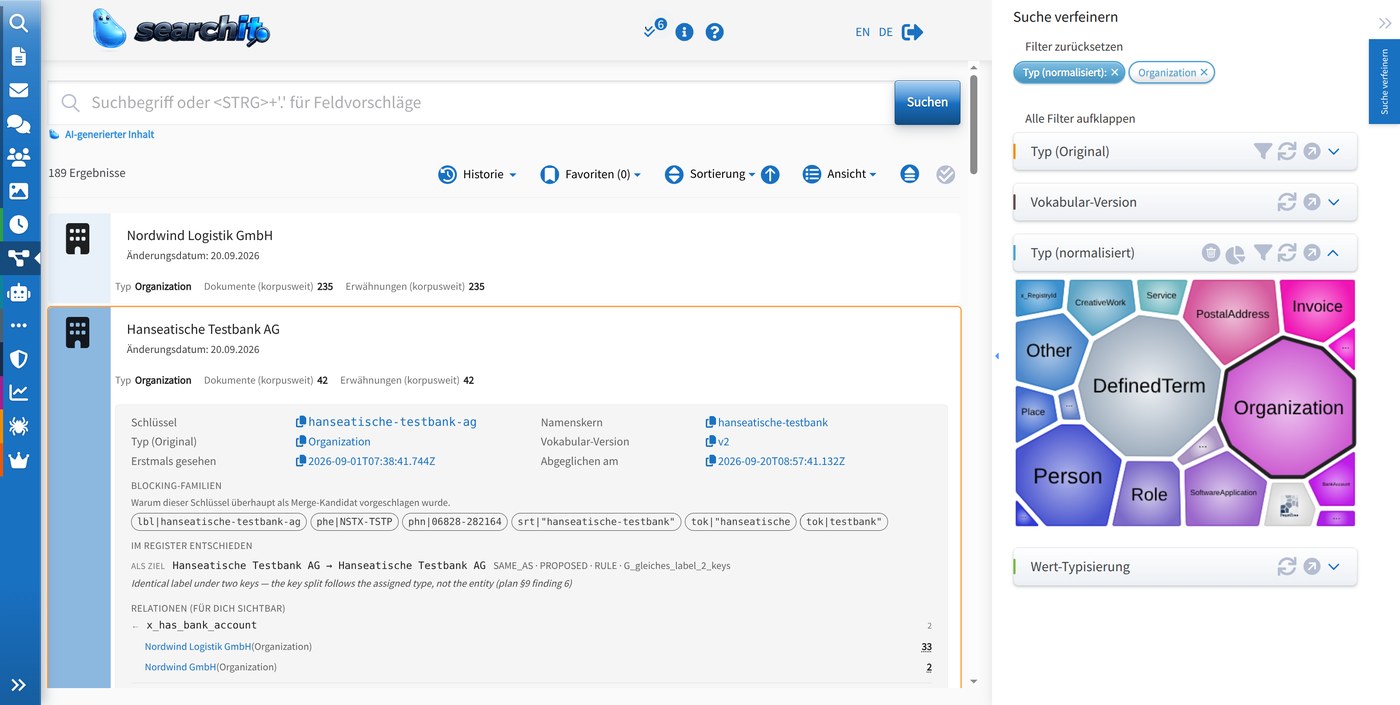
Task: Switch language to DE
Action: [x=885, y=32]
